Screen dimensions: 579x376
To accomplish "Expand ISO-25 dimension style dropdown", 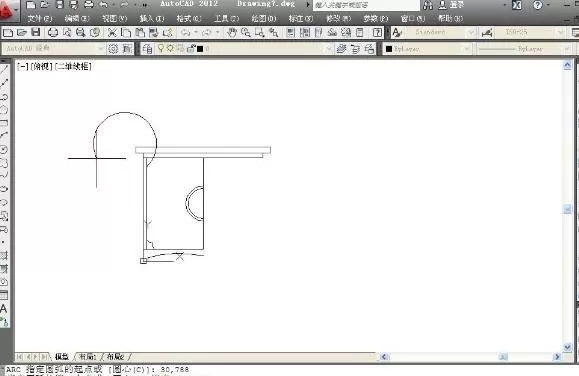I will (561, 33).
